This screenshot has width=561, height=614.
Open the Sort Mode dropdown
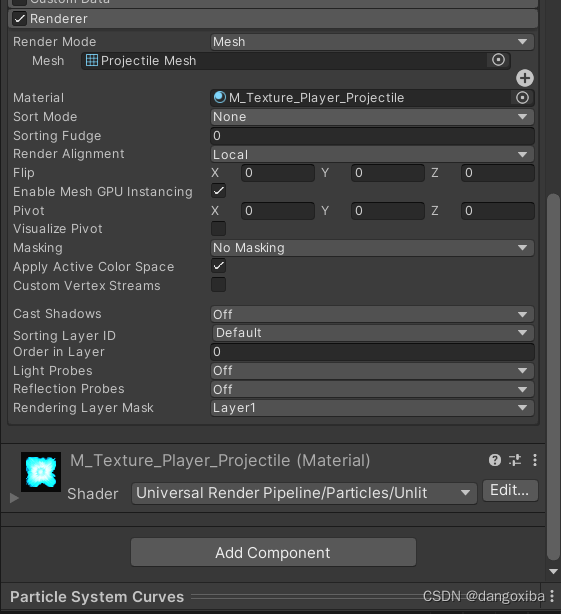(x=372, y=117)
